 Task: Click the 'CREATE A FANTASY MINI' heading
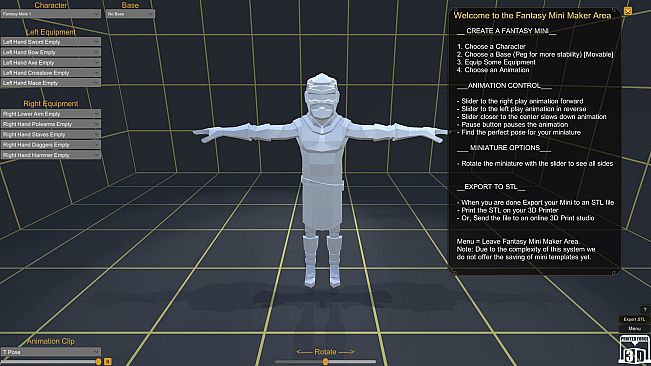507,31
